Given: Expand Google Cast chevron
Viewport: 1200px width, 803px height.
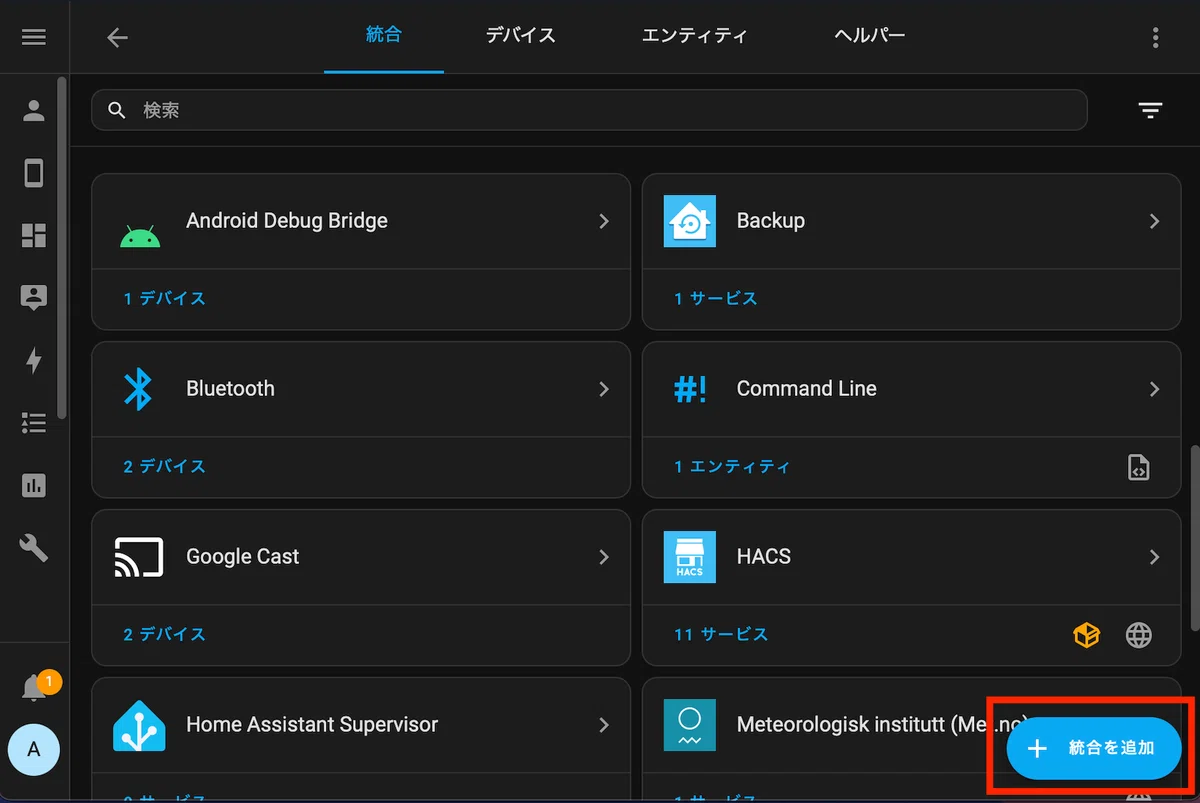Looking at the screenshot, I should click(x=604, y=557).
